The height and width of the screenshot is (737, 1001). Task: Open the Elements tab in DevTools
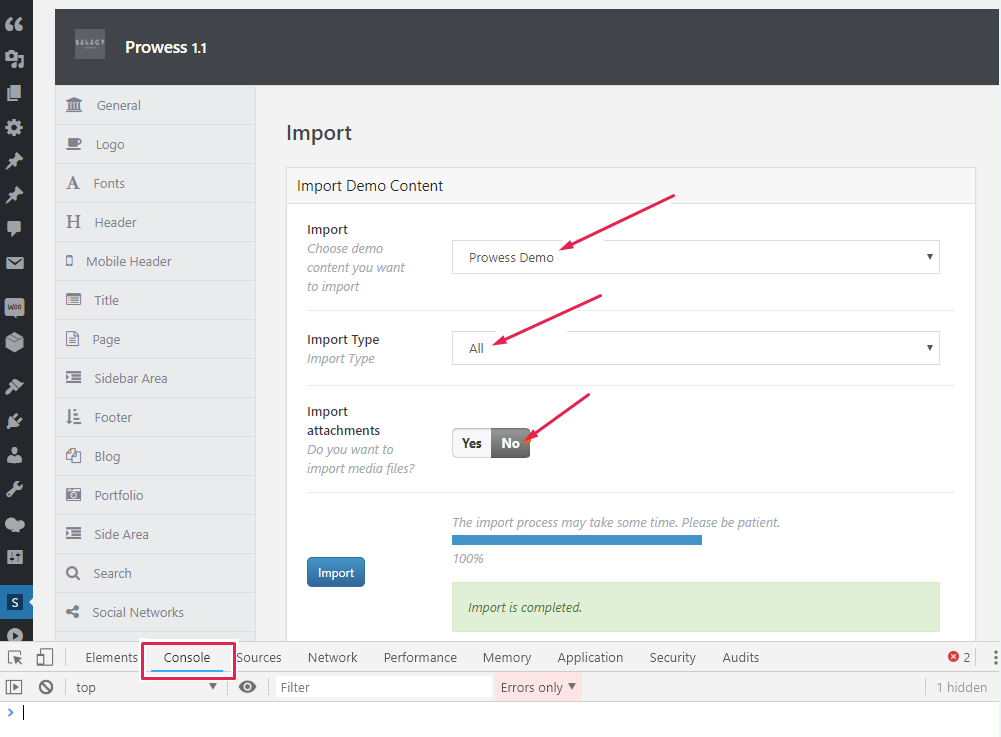coord(111,657)
